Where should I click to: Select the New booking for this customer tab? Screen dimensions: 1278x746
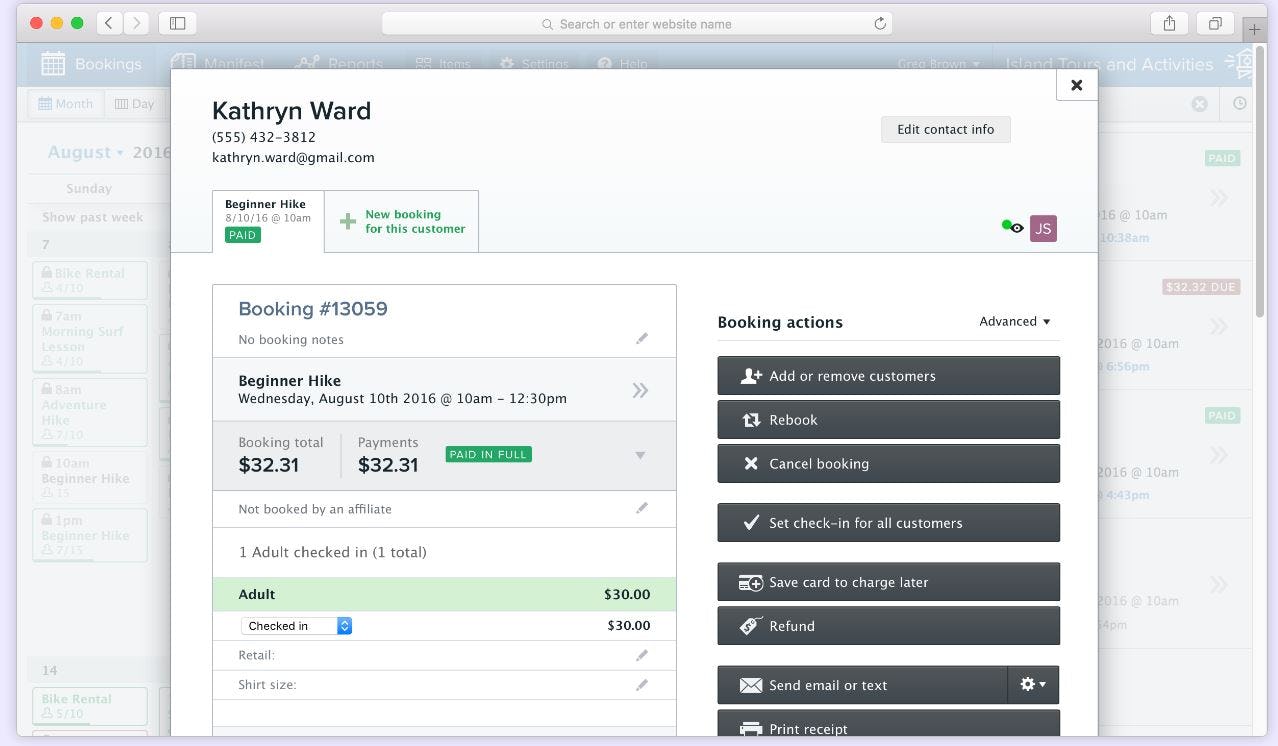coord(401,220)
